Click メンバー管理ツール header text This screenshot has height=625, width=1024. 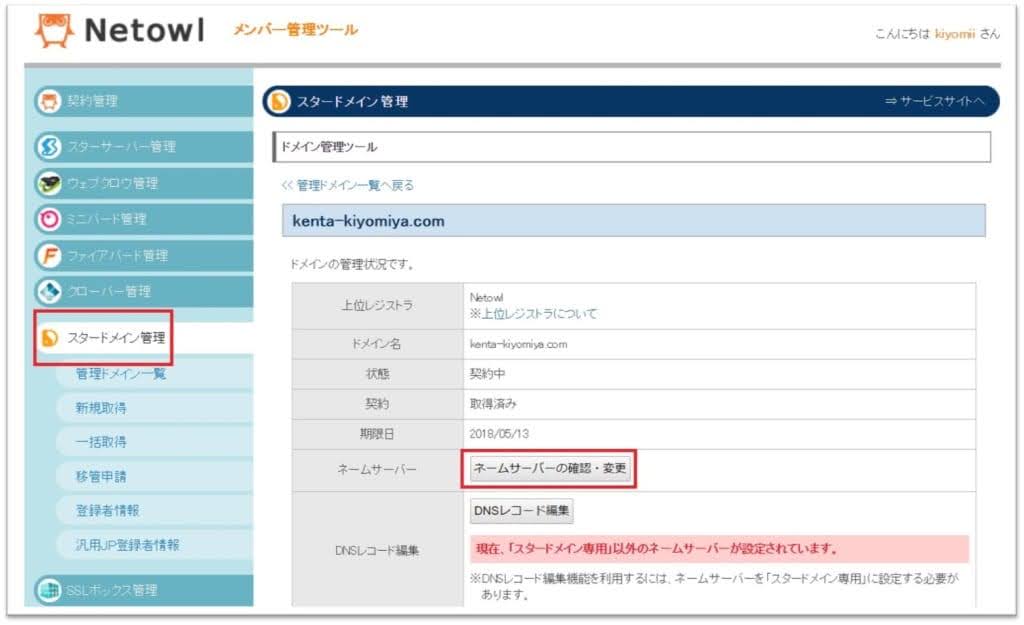(x=295, y=29)
